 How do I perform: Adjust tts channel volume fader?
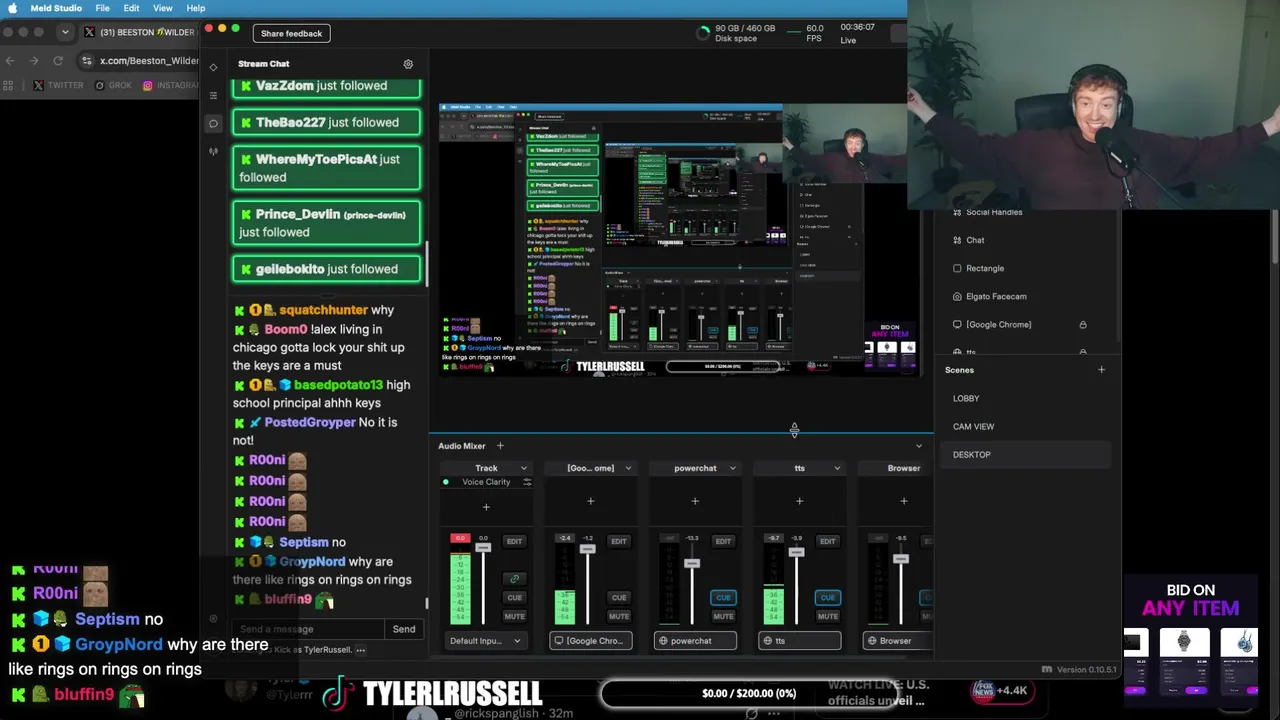pyautogui.click(x=796, y=552)
